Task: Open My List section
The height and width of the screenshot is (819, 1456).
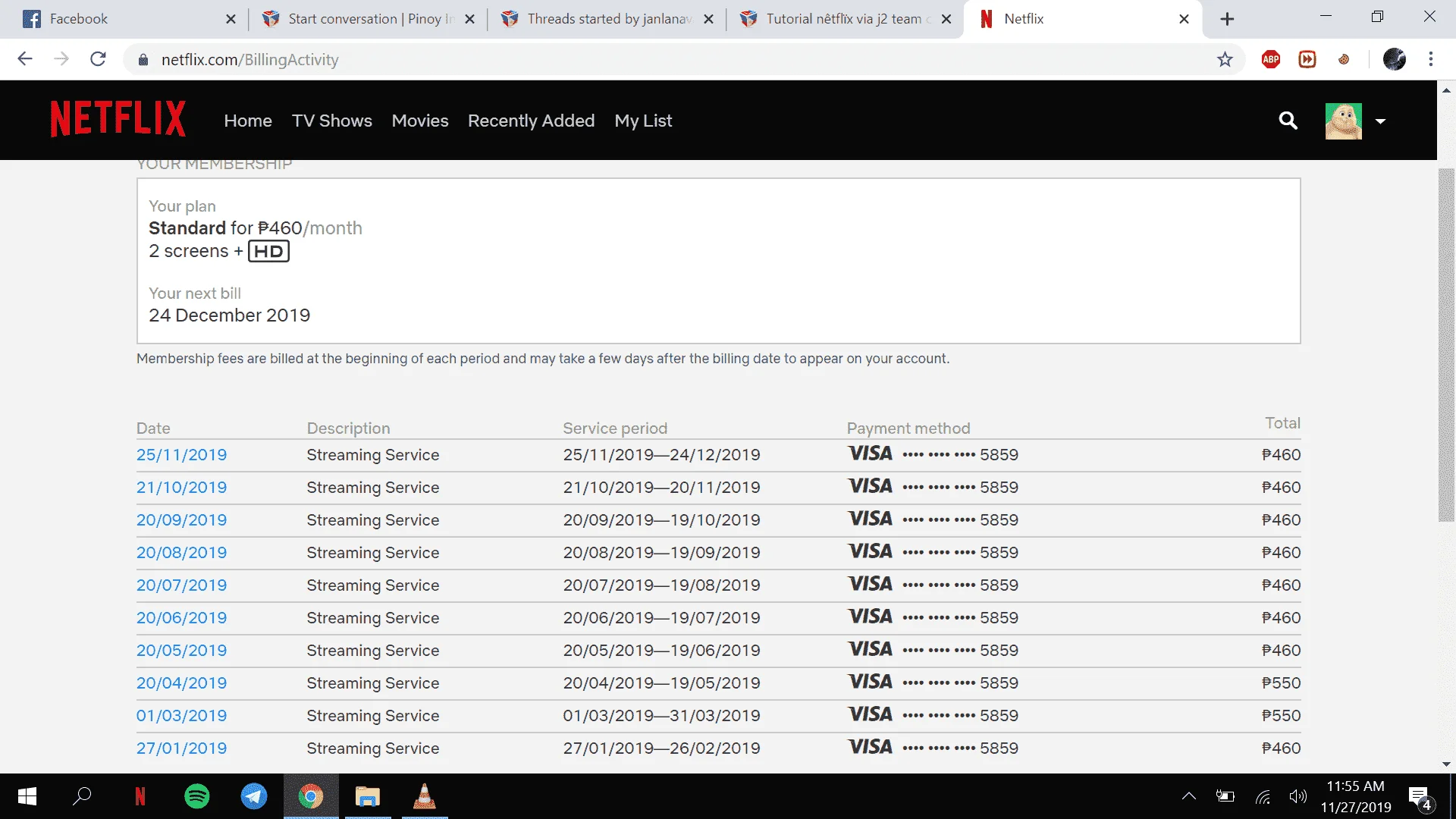Action: click(643, 121)
